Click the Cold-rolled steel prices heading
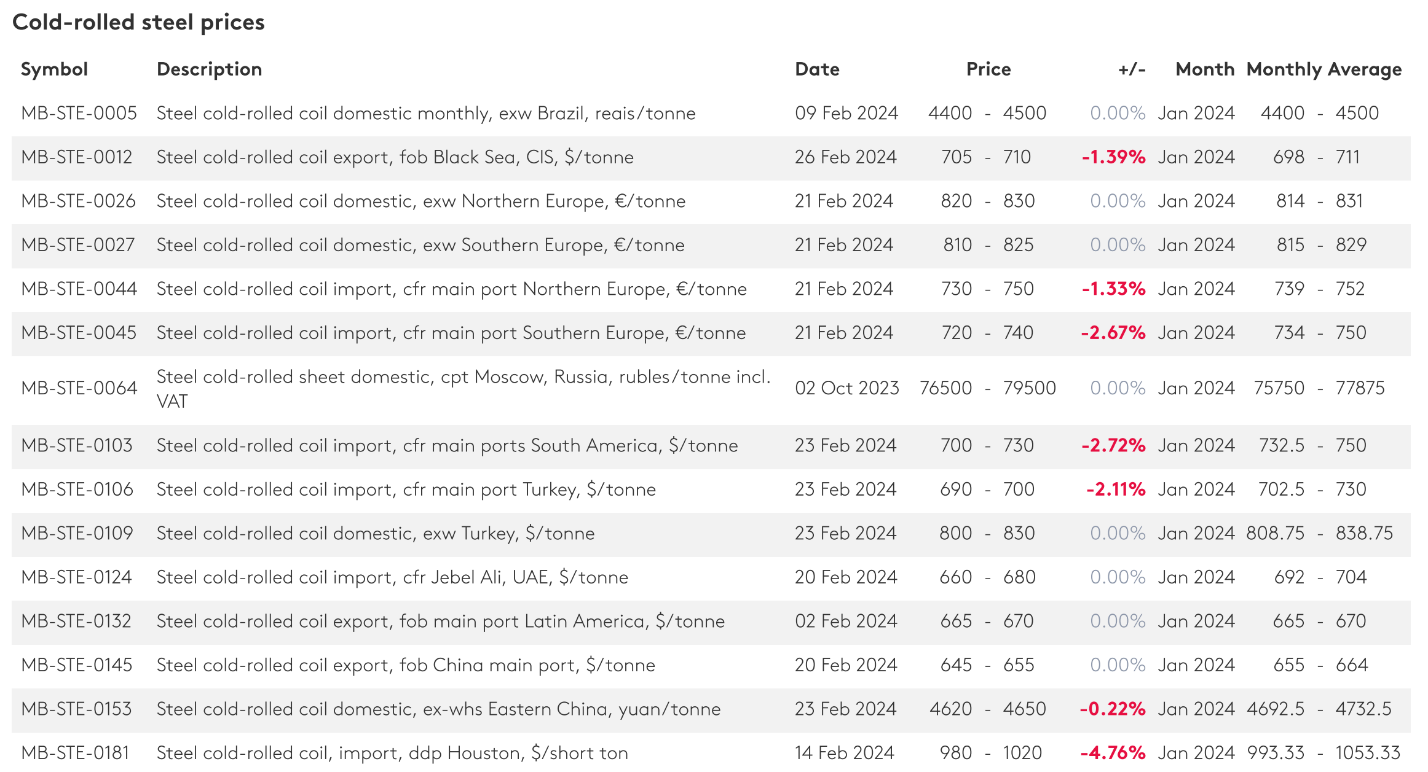 coord(138,22)
